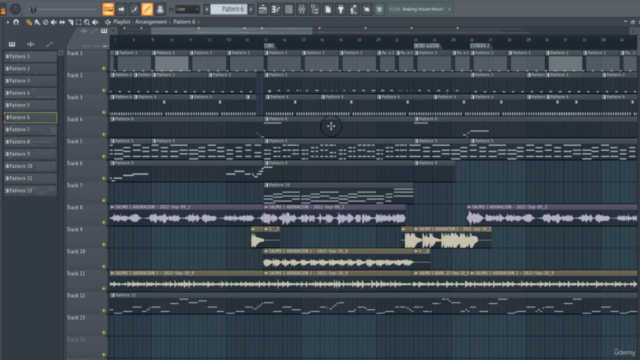Open the Channel rack toolbar button
The image size is (640, 360).
[x=289, y=9]
